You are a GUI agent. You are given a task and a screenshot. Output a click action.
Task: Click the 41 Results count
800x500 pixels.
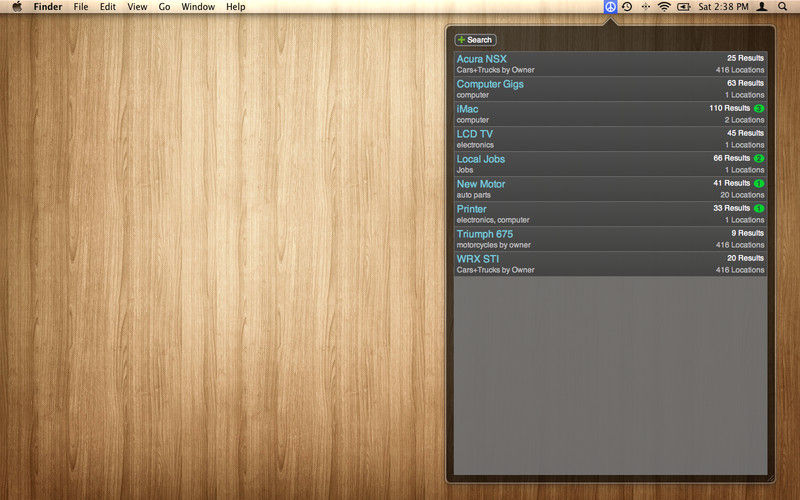point(732,183)
